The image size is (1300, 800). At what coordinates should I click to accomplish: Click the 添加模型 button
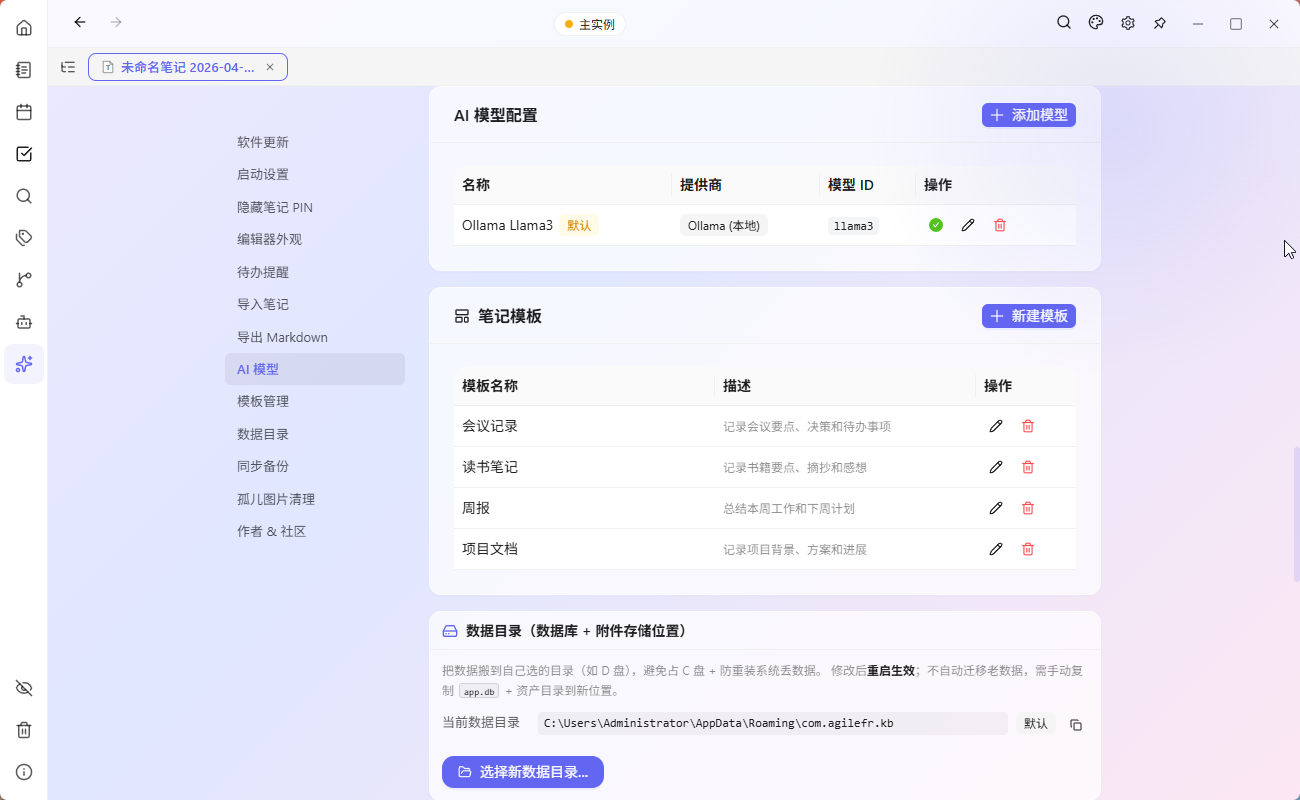click(1028, 115)
